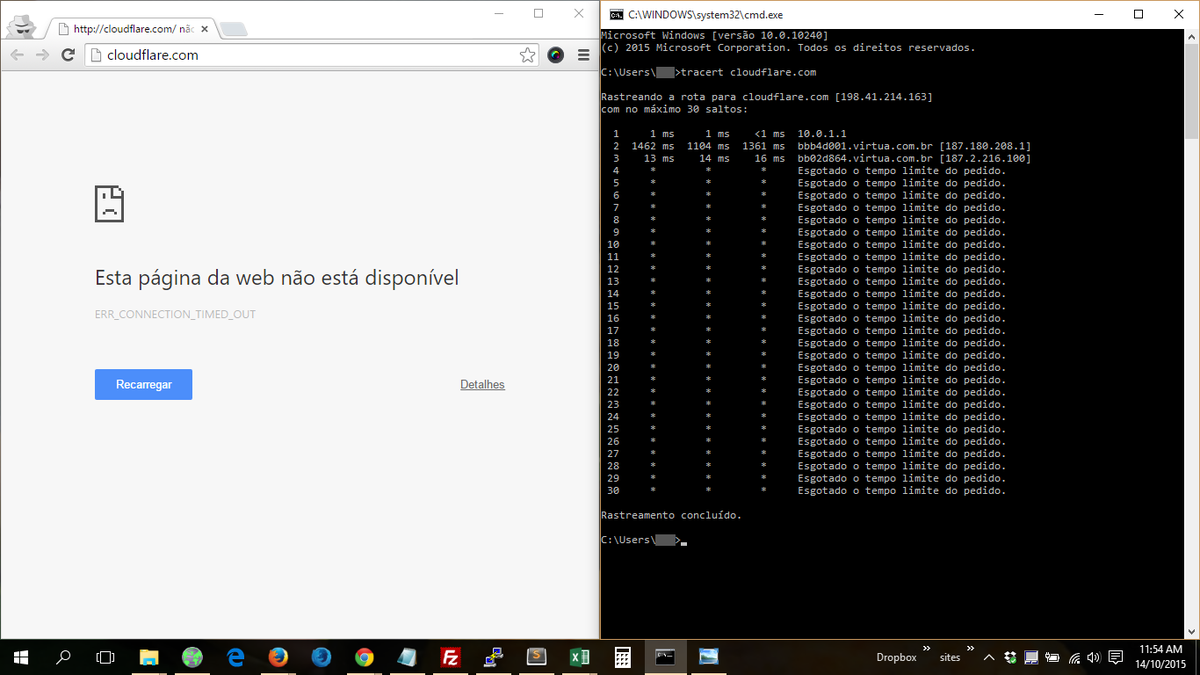Image resolution: width=1200 pixels, height=675 pixels.
Task: Click the cmd.exe title bar icon
Action: (x=617, y=14)
